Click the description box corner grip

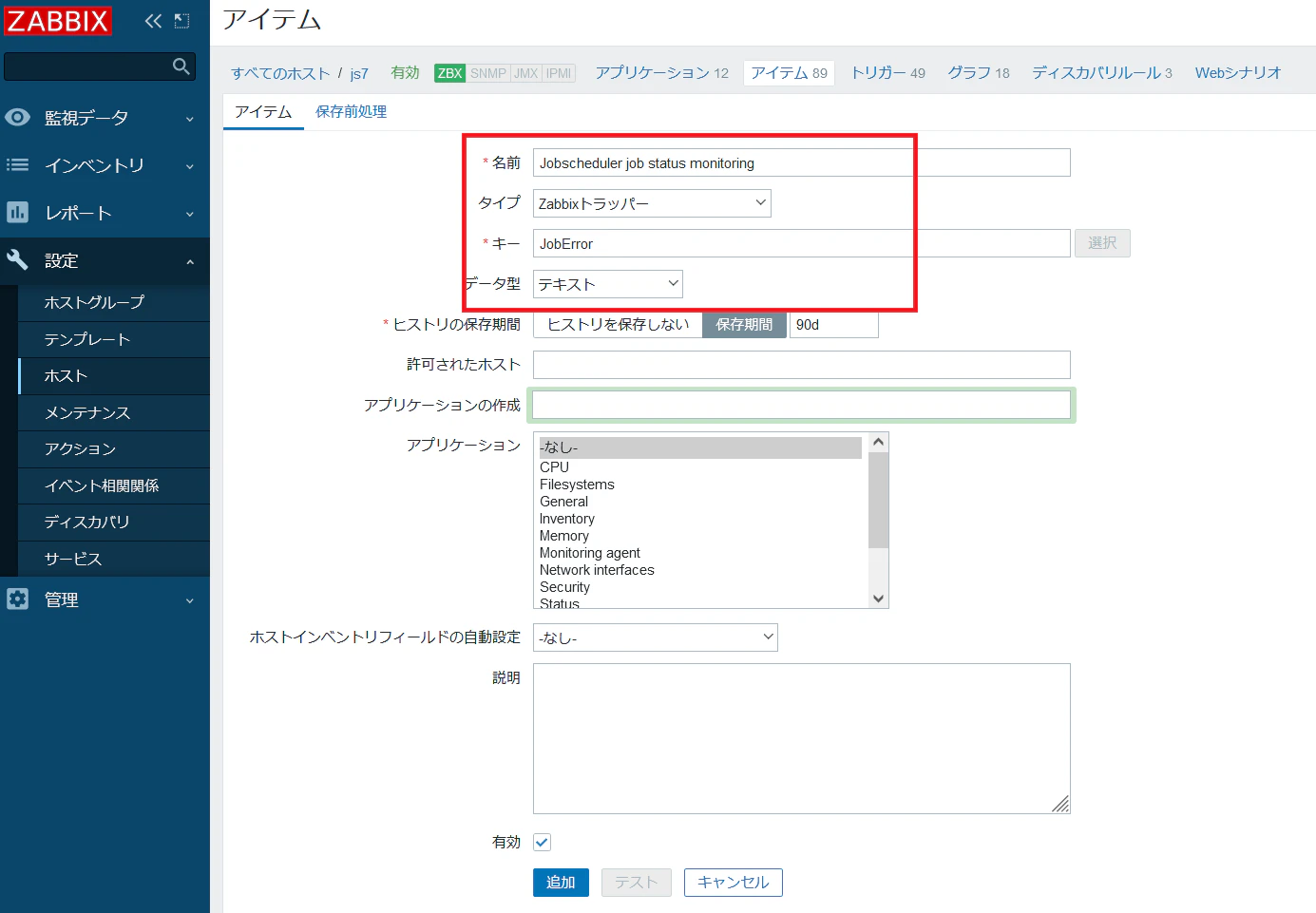[x=1061, y=805]
